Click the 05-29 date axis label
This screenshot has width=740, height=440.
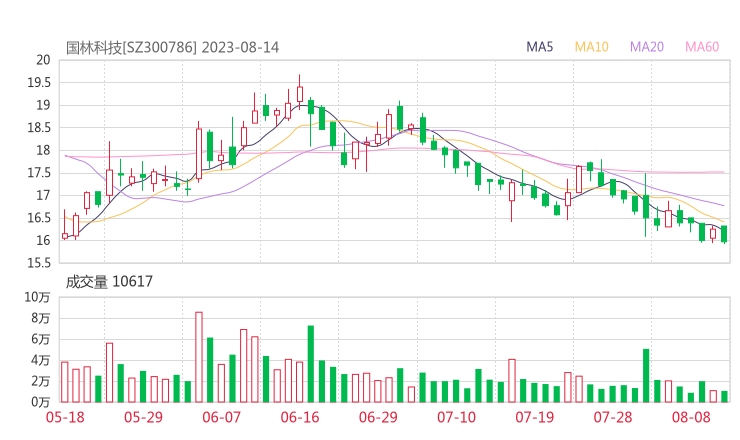pyautogui.click(x=143, y=417)
